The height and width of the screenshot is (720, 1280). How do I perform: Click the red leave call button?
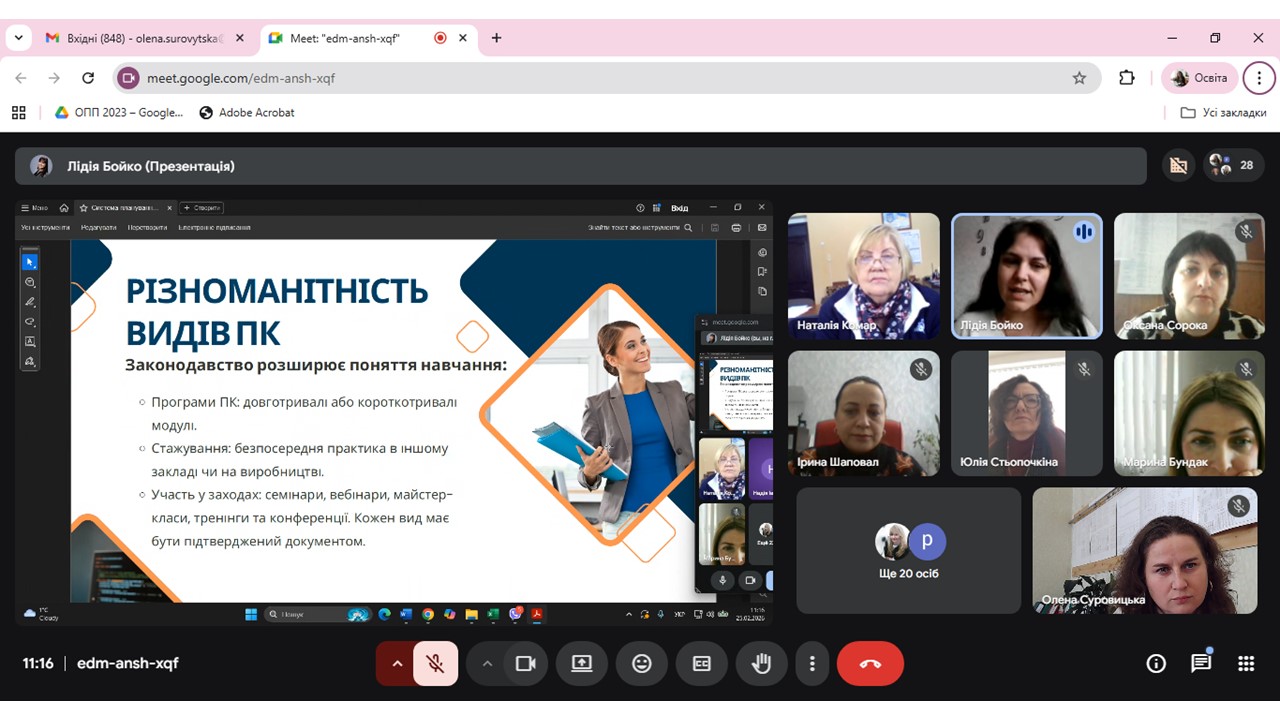870,664
